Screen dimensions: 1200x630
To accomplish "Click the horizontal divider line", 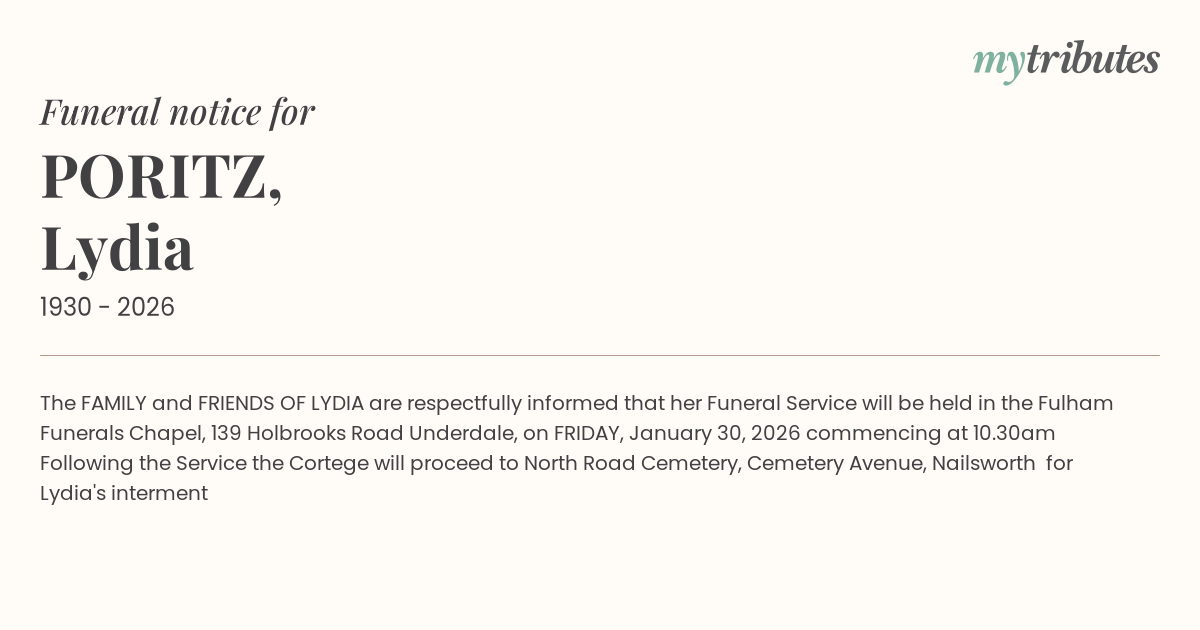I will pos(600,355).
